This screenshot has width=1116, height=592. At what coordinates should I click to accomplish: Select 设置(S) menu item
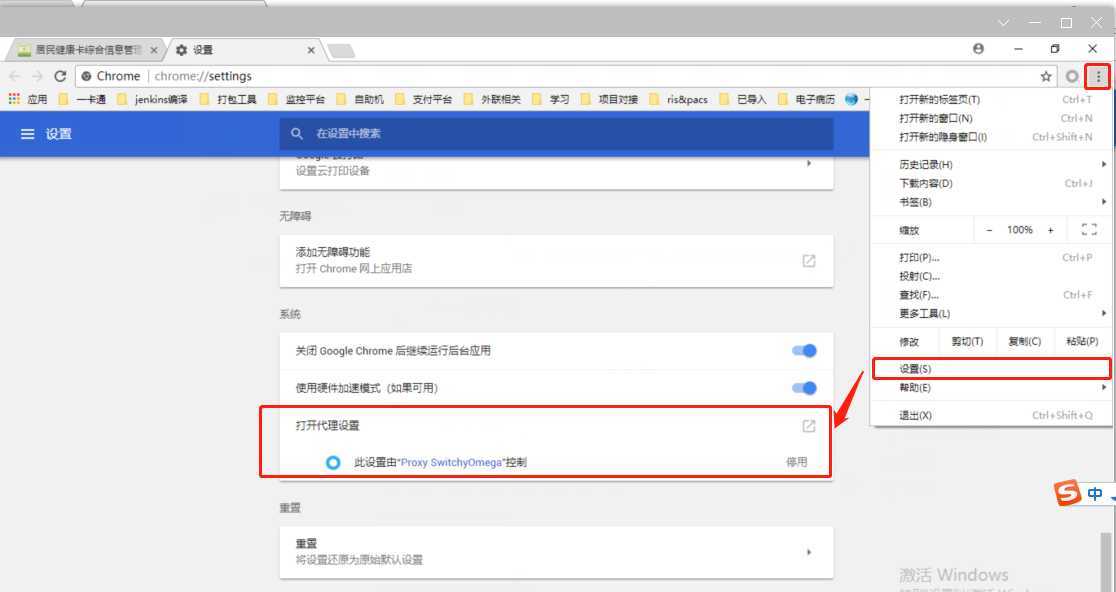pos(990,369)
